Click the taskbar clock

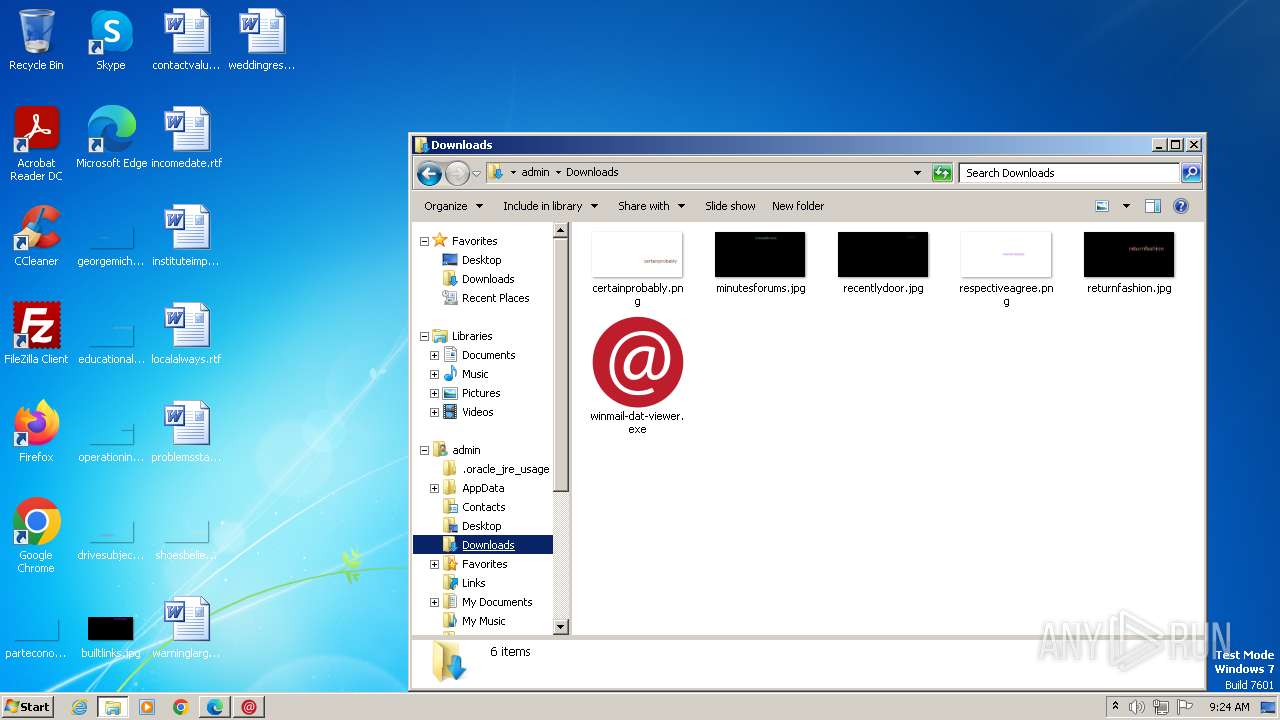click(1229, 707)
